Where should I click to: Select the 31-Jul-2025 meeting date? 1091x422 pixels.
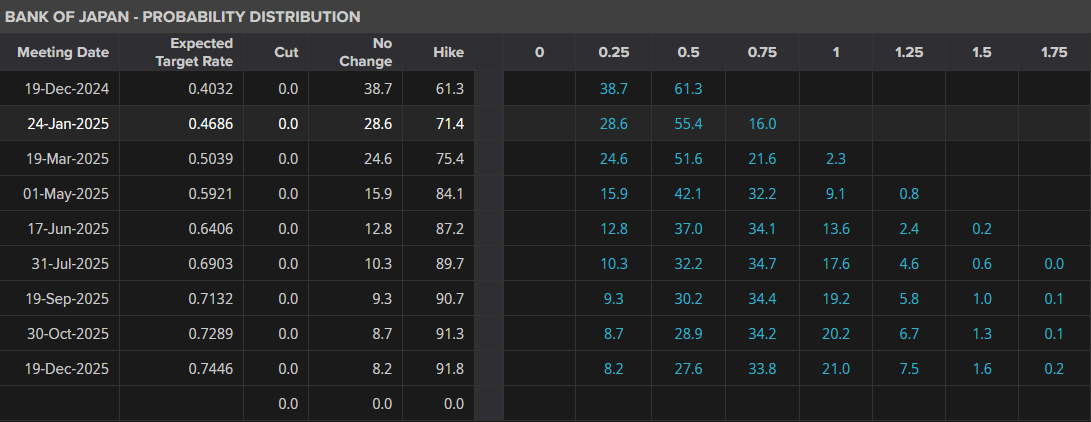(67, 263)
